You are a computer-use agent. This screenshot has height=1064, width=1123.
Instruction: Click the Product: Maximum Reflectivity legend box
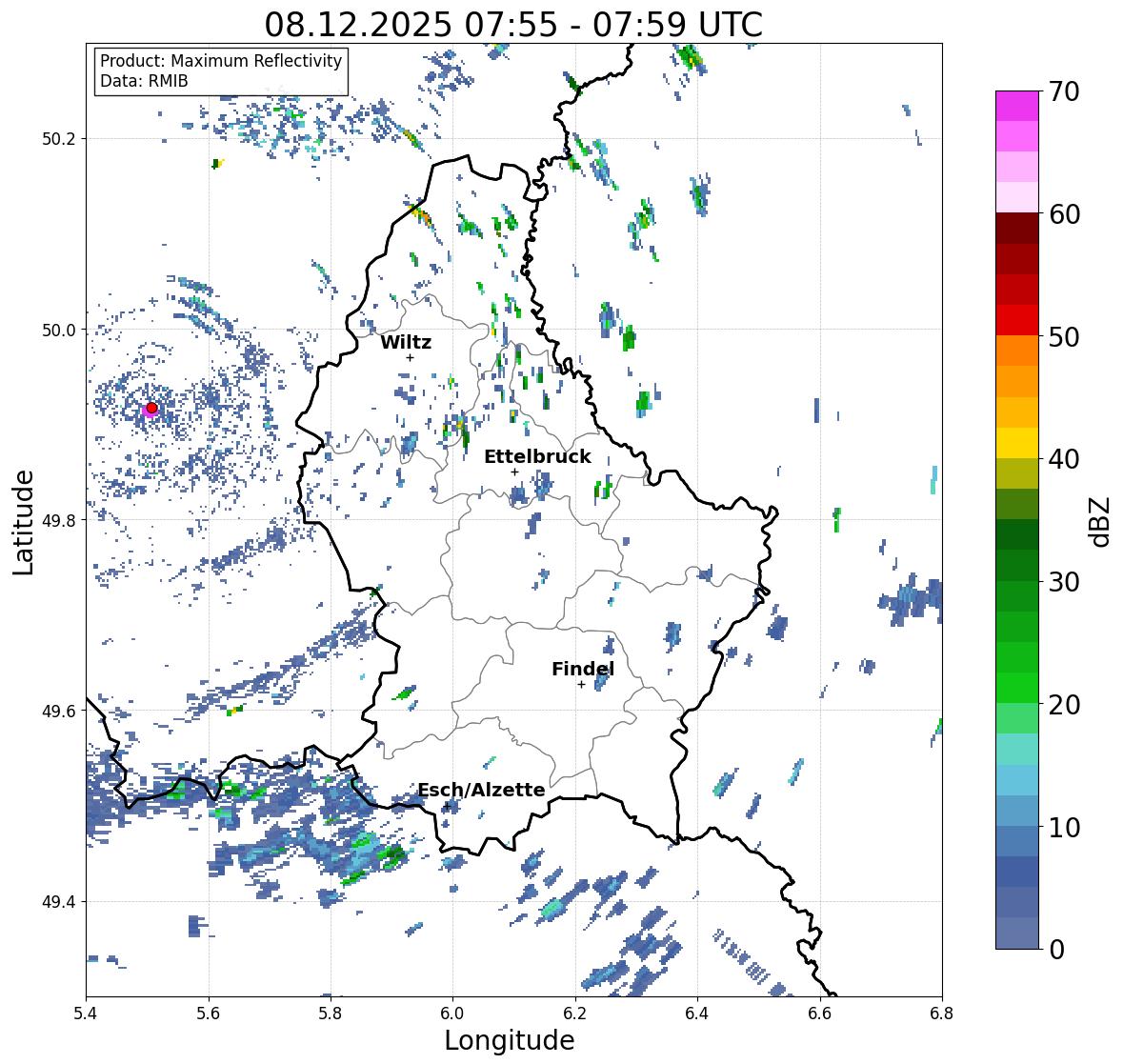point(221,70)
